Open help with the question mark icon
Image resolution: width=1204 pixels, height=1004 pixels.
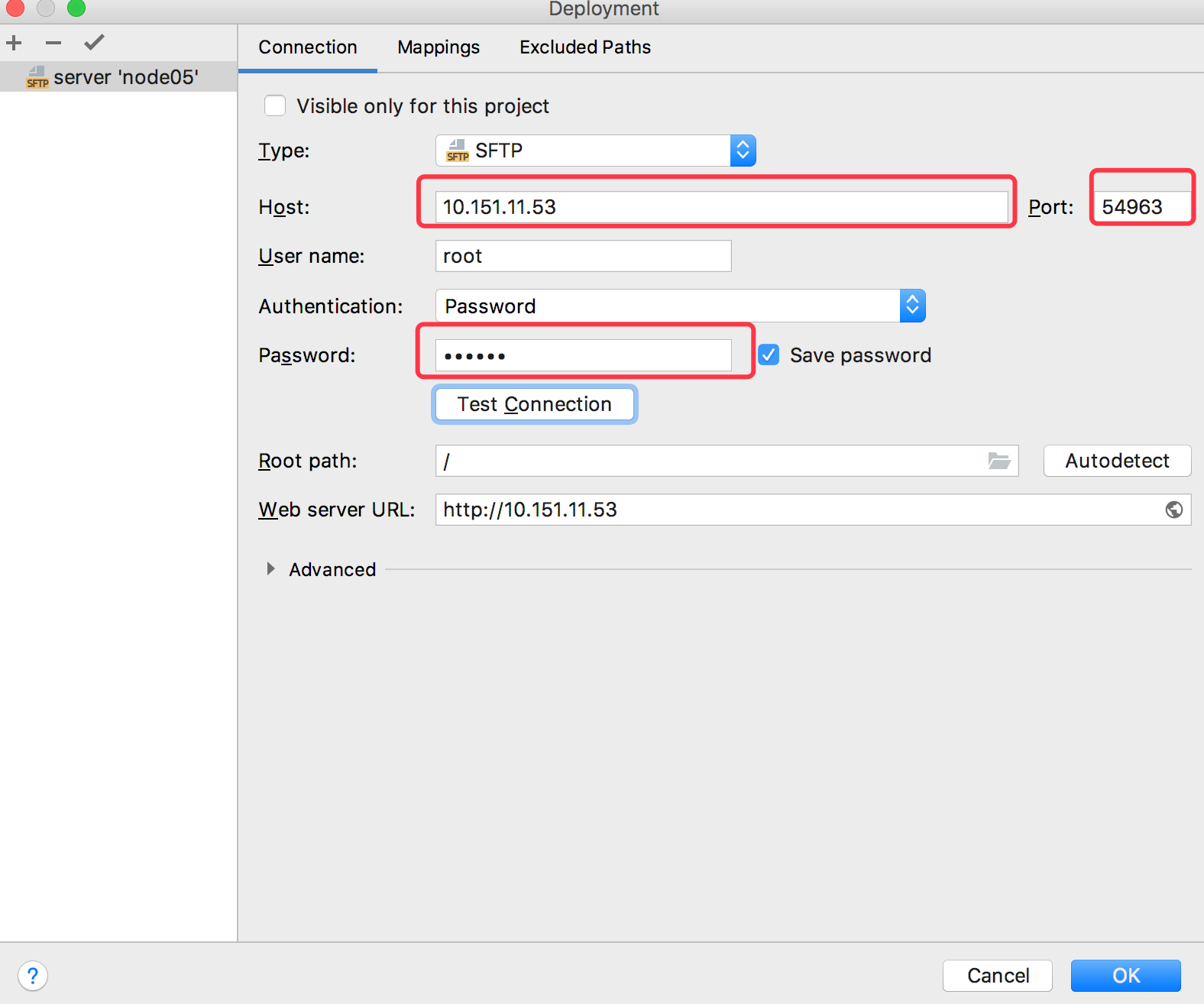click(33, 976)
